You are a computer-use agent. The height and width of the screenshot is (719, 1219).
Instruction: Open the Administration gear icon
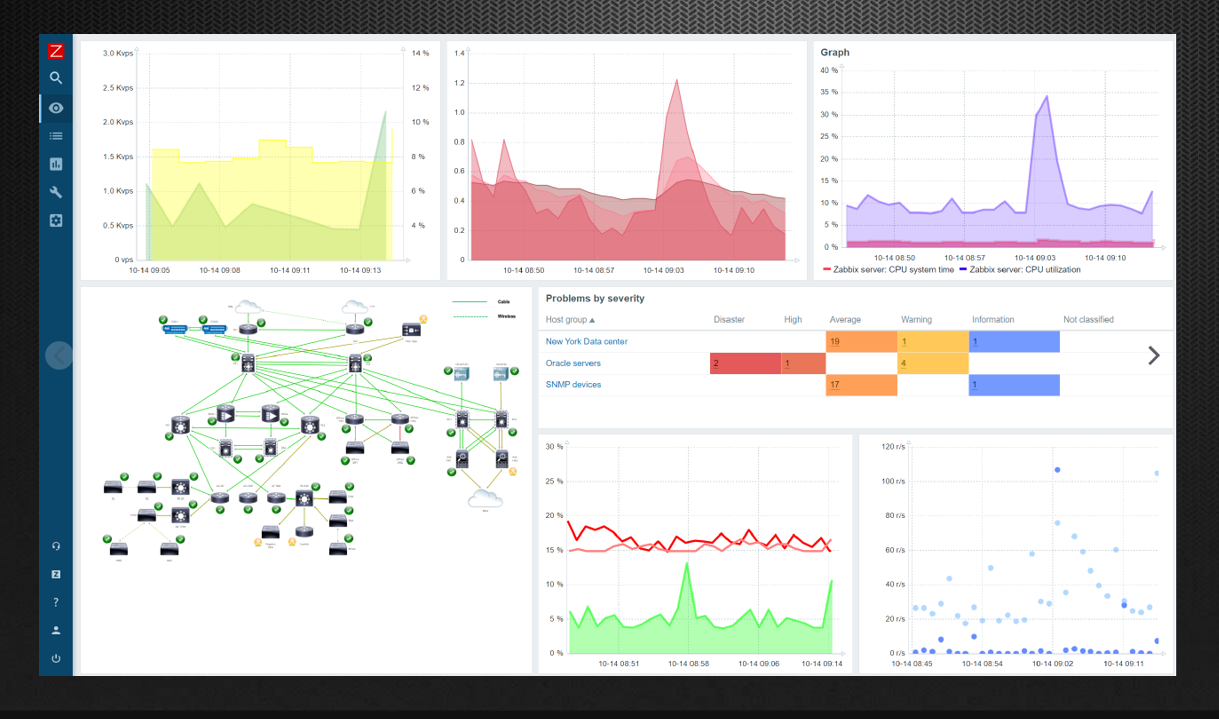(x=56, y=220)
